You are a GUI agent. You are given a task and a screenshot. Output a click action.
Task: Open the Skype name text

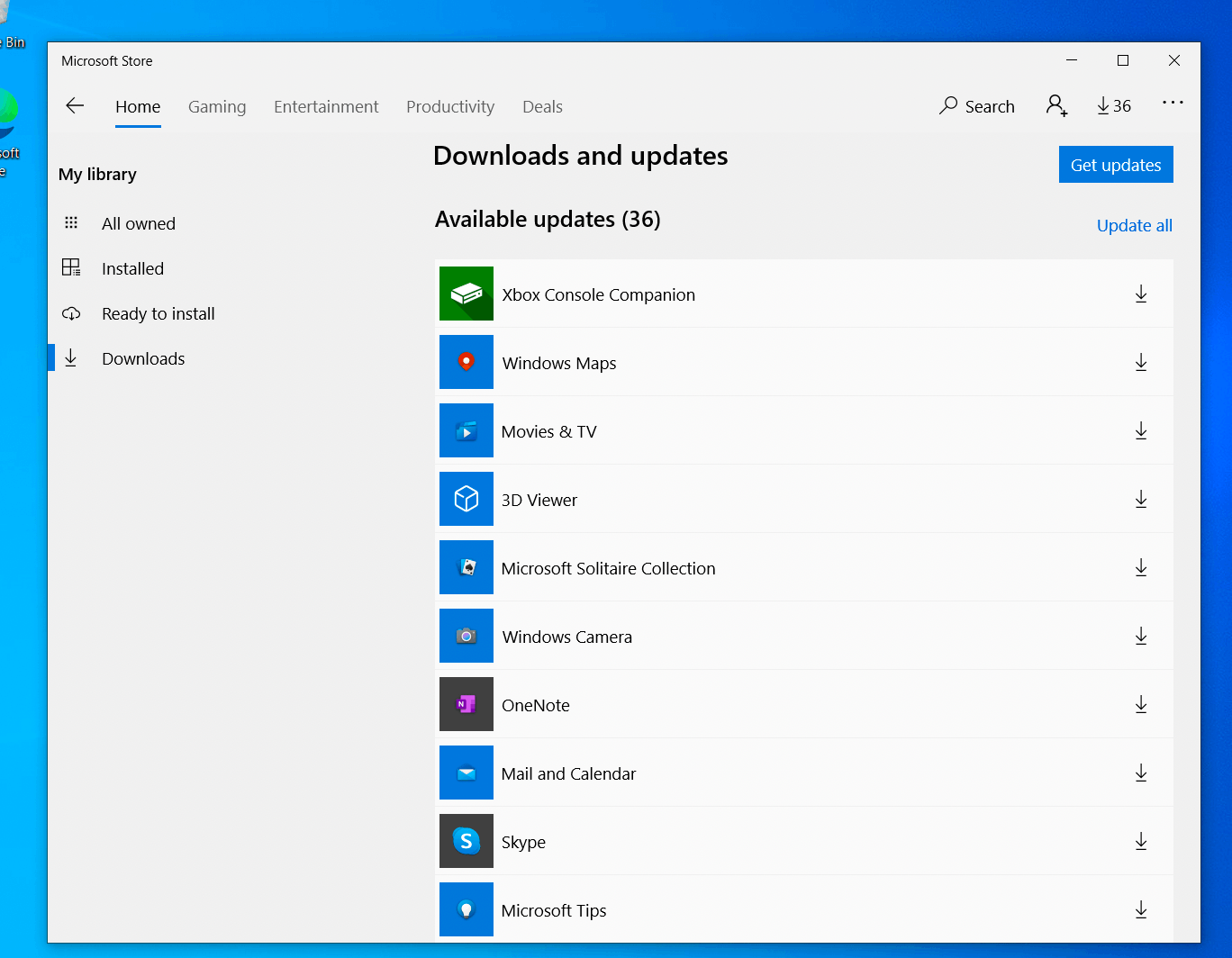click(523, 842)
